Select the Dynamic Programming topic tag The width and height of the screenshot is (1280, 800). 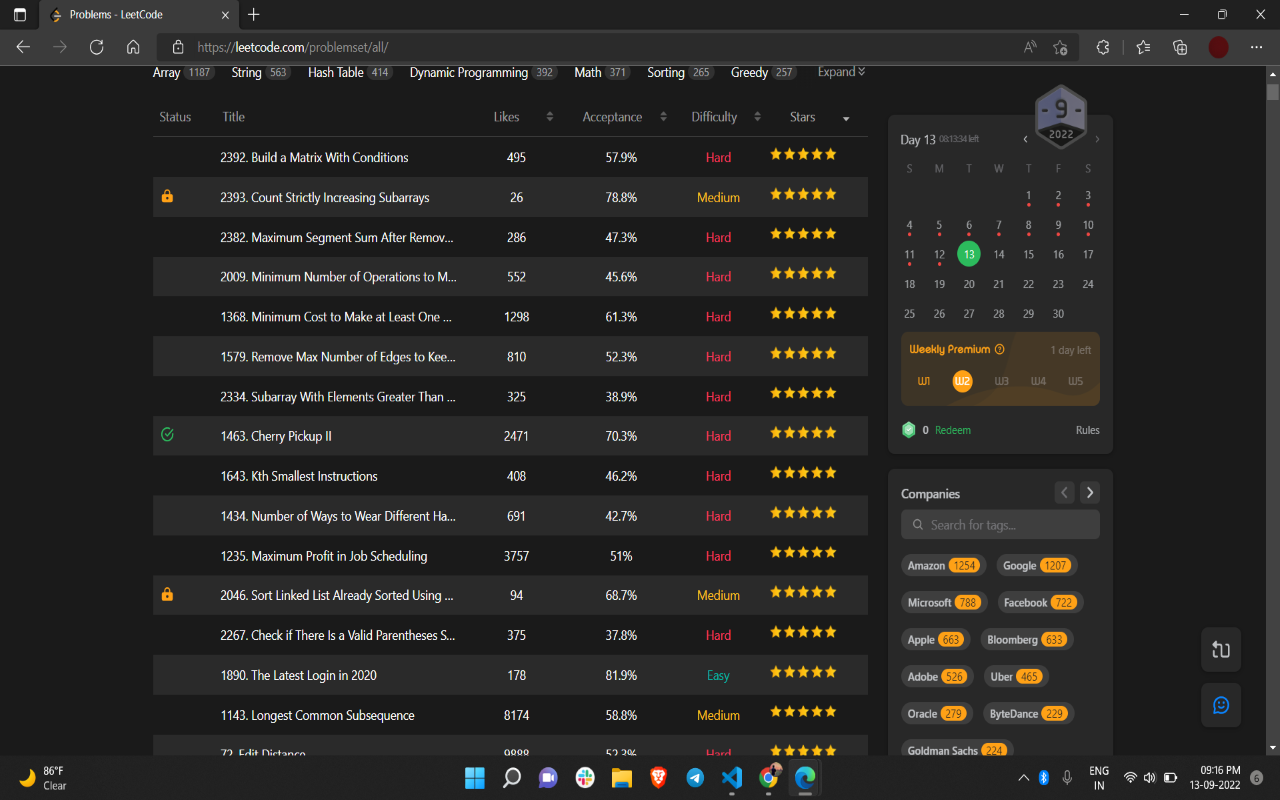coord(468,72)
